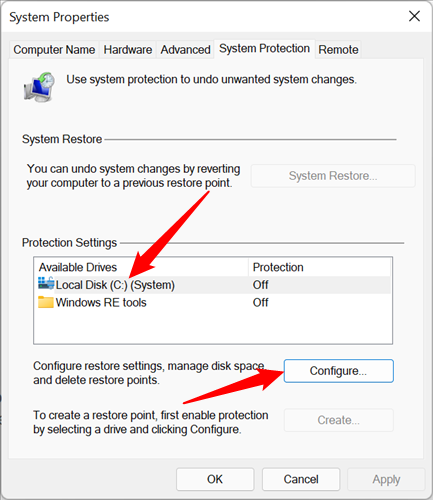Click the Cancel button
Viewport: 433px width, 500px height.
point(301,479)
